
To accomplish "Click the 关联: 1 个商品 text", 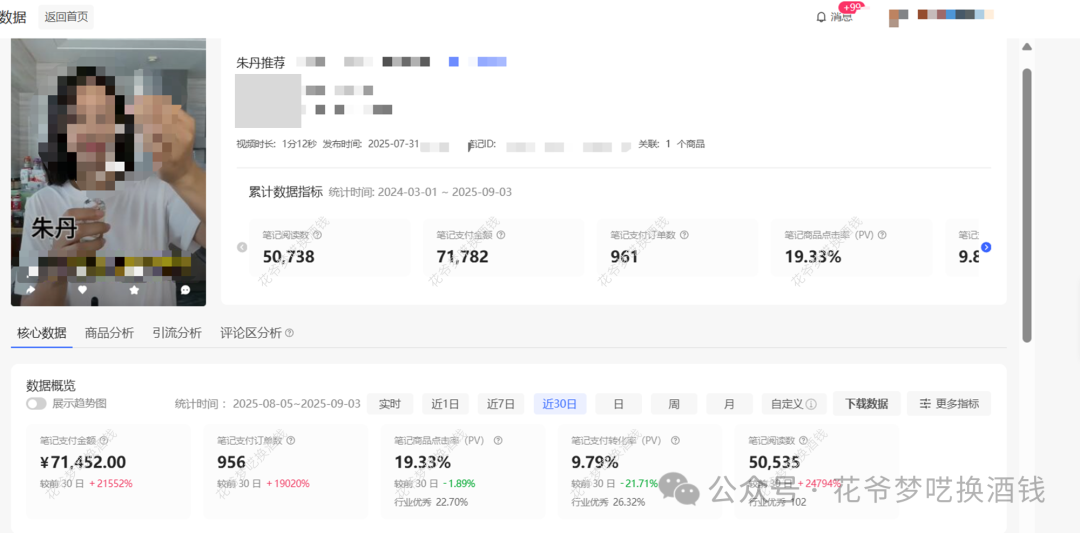I will [672, 145].
